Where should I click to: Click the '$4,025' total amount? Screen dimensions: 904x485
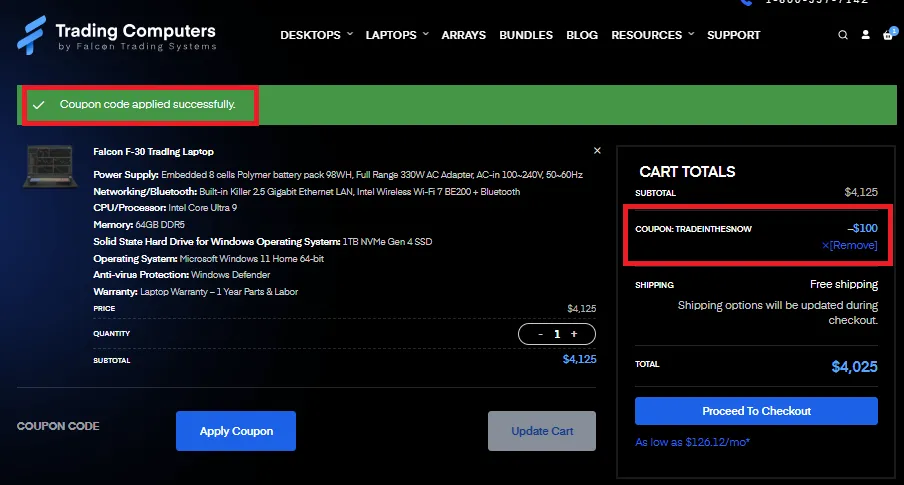tap(854, 367)
